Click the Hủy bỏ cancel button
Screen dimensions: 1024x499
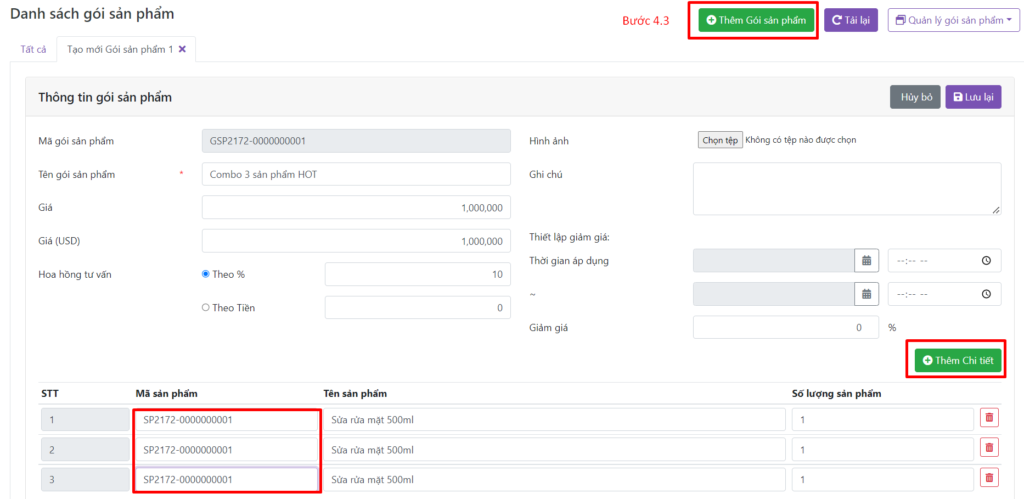point(915,97)
